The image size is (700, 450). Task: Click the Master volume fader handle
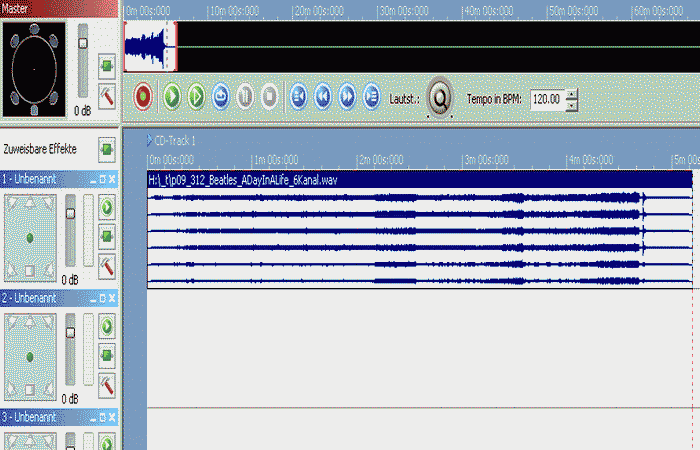[83, 40]
